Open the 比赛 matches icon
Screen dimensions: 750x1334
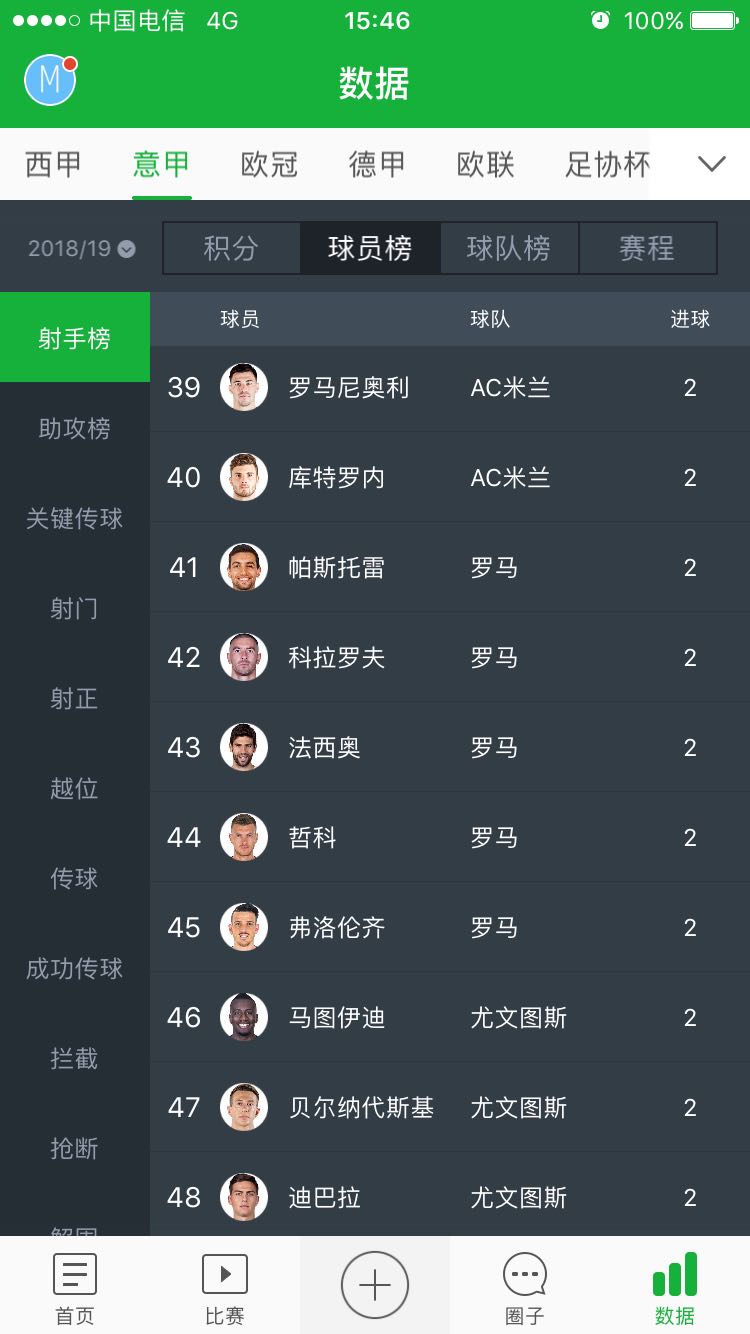tap(224, 1275)
